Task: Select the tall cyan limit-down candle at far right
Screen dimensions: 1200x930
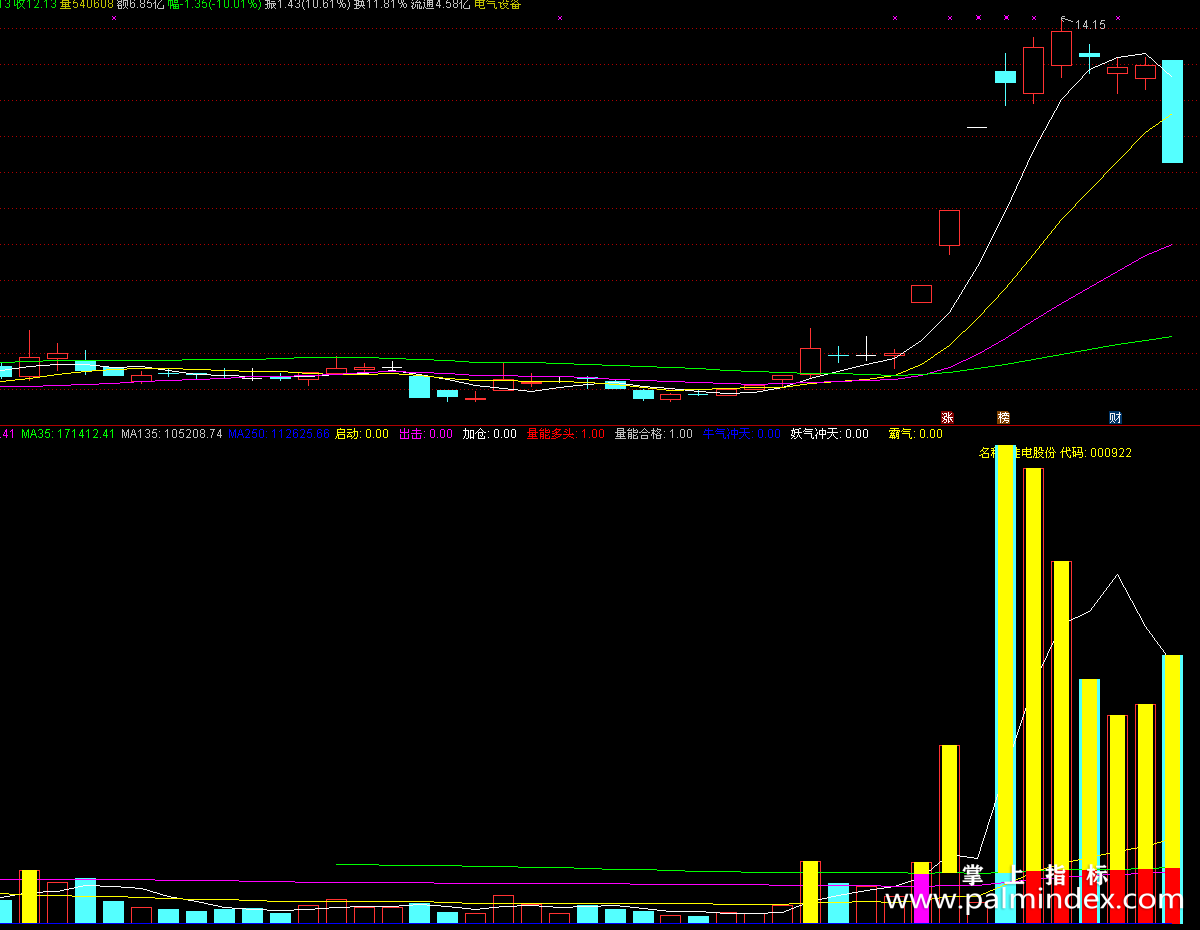Action: pyautogui.click(x=1172, y=112)
